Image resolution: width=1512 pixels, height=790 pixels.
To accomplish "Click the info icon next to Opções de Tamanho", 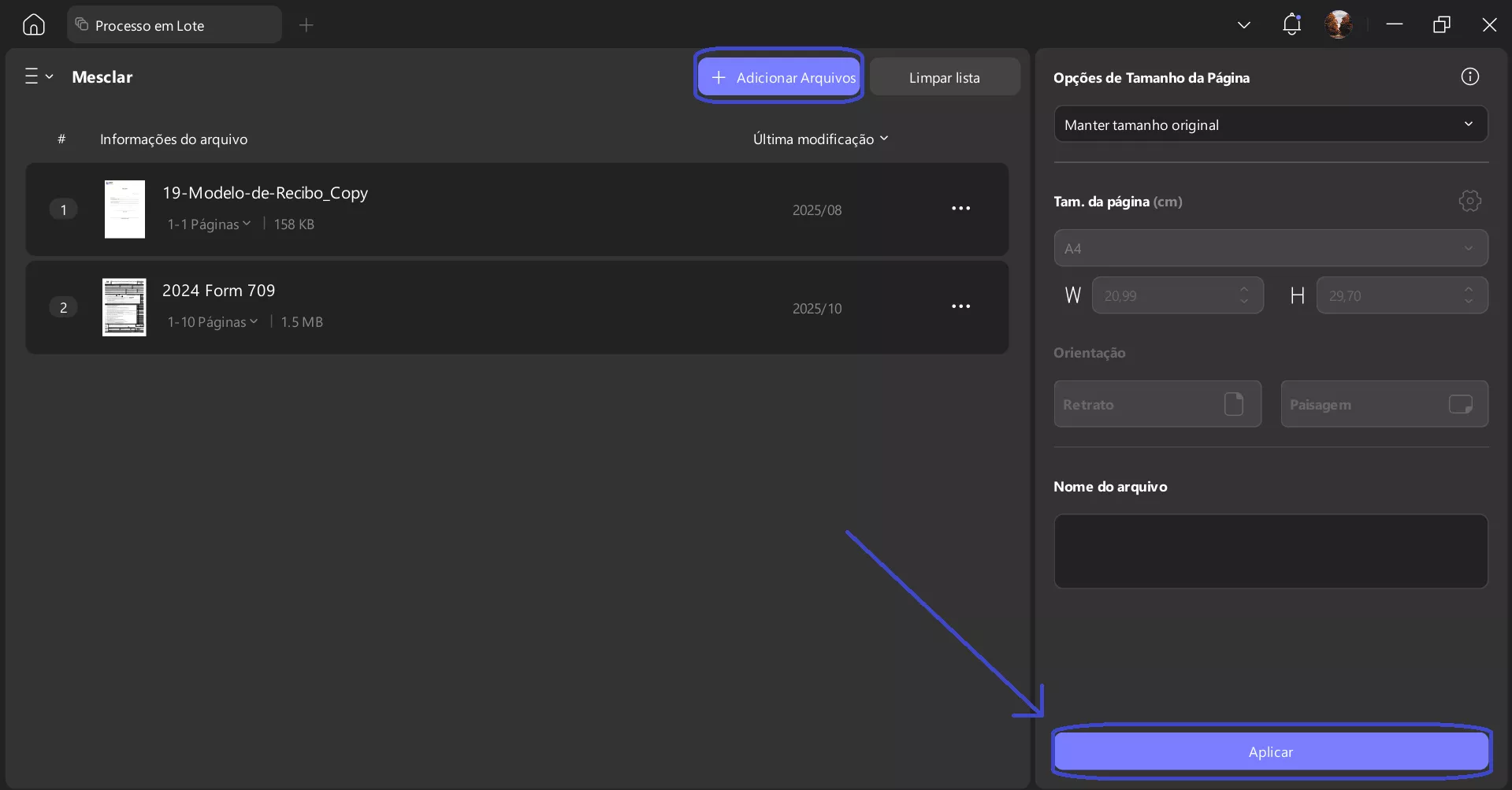I will click(1469, 76).
